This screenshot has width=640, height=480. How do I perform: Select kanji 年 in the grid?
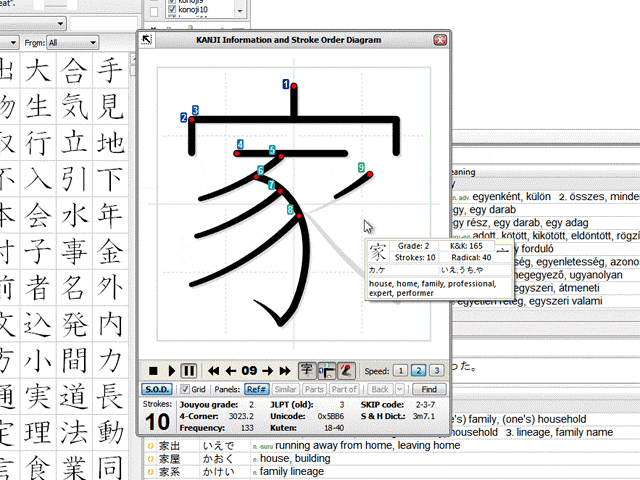[110, 215]
